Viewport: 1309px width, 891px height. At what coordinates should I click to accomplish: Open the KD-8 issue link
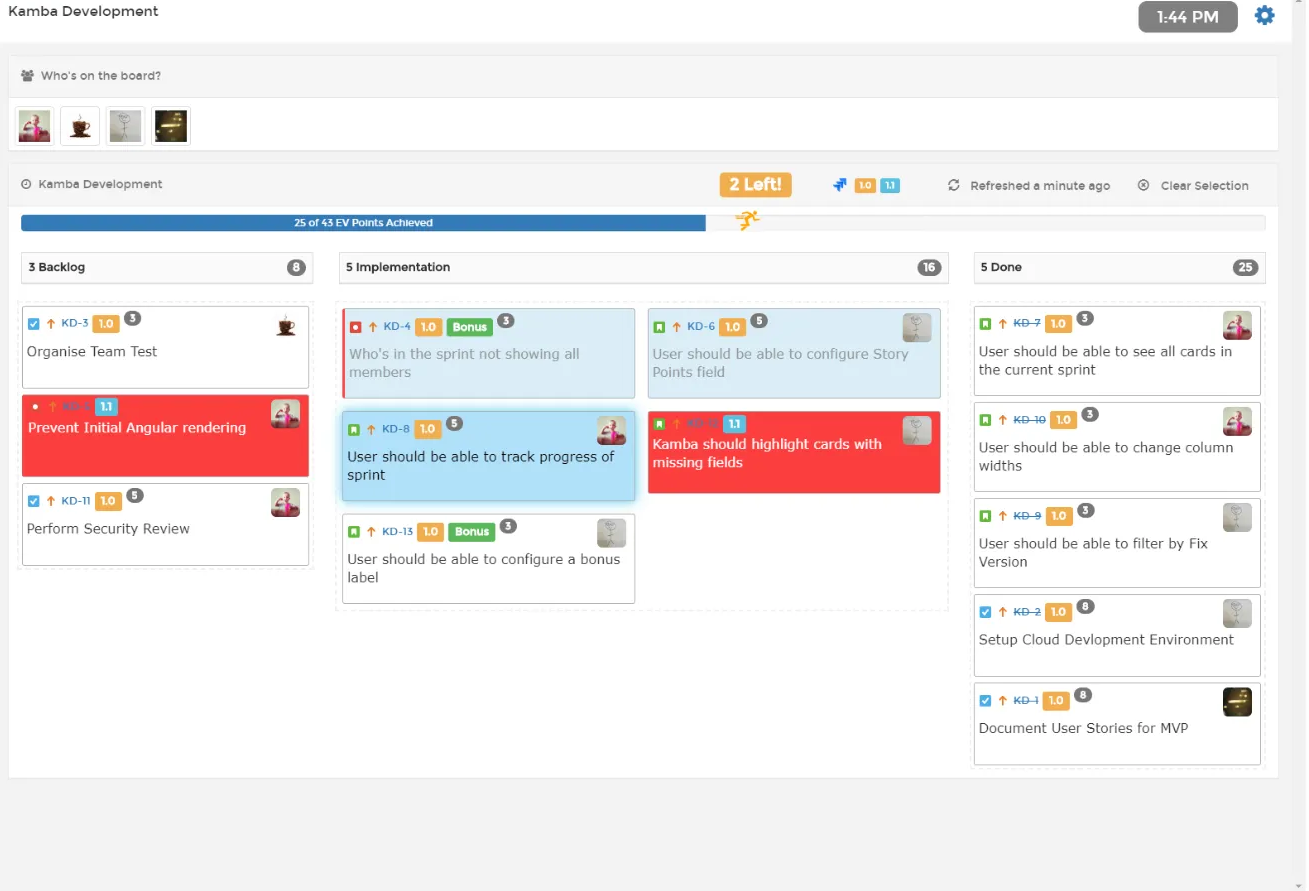pyautogui.click(x=395, y=430)
